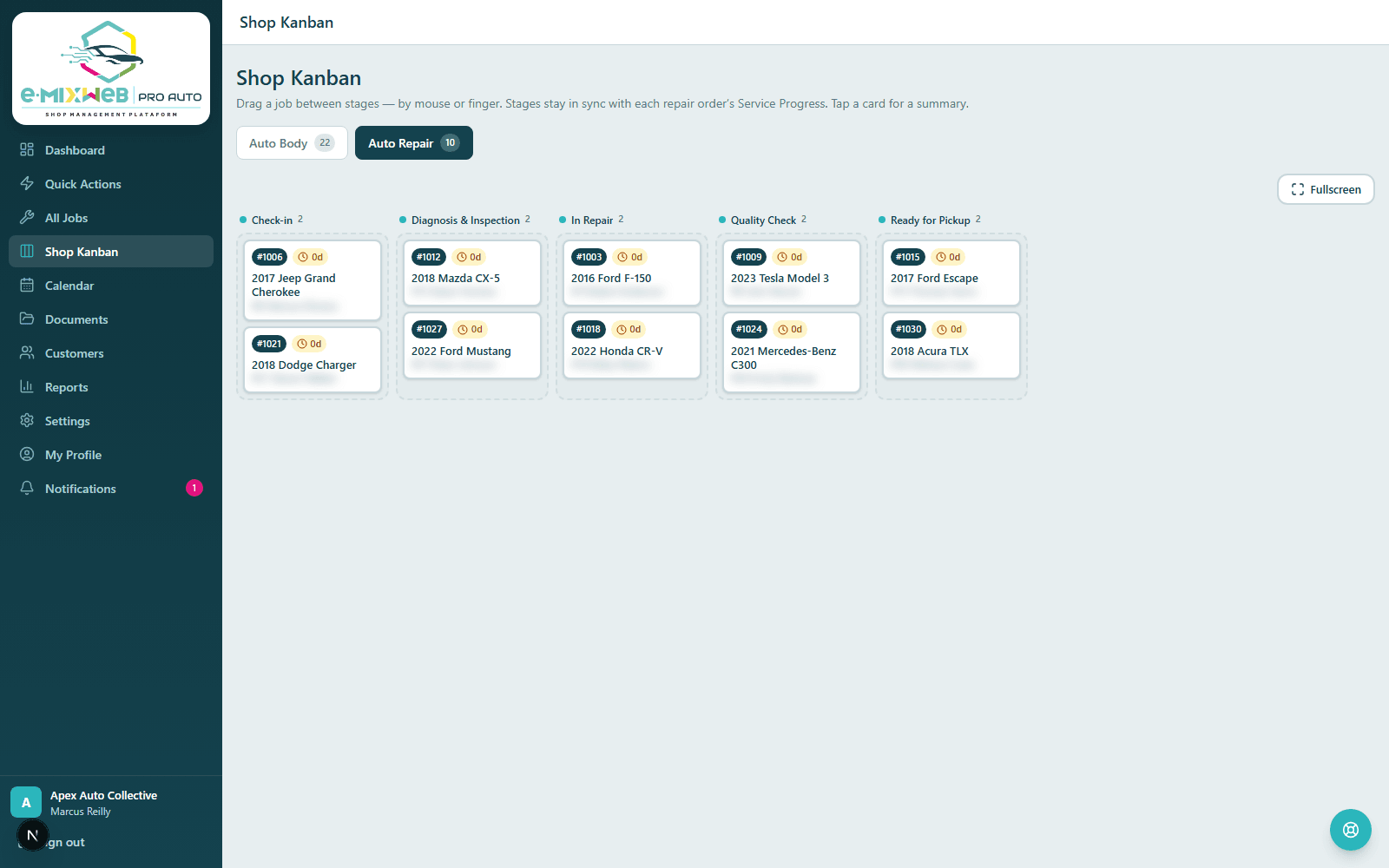Click the Shop Kanban columns icon
1389x868 pixels.
pyautogui.click(x=27, y=252)
